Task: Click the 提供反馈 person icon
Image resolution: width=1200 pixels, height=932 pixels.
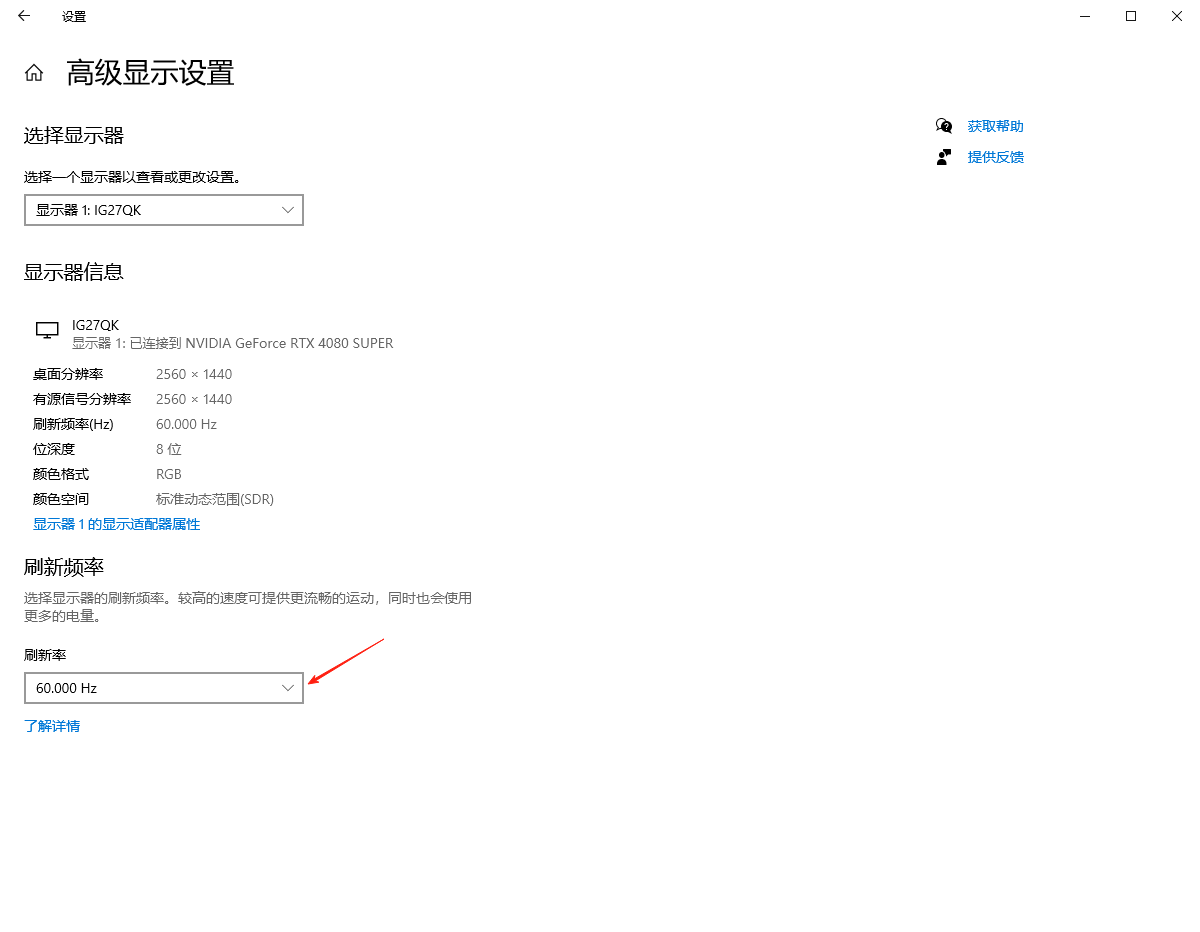Action: [x=943, y=157]
